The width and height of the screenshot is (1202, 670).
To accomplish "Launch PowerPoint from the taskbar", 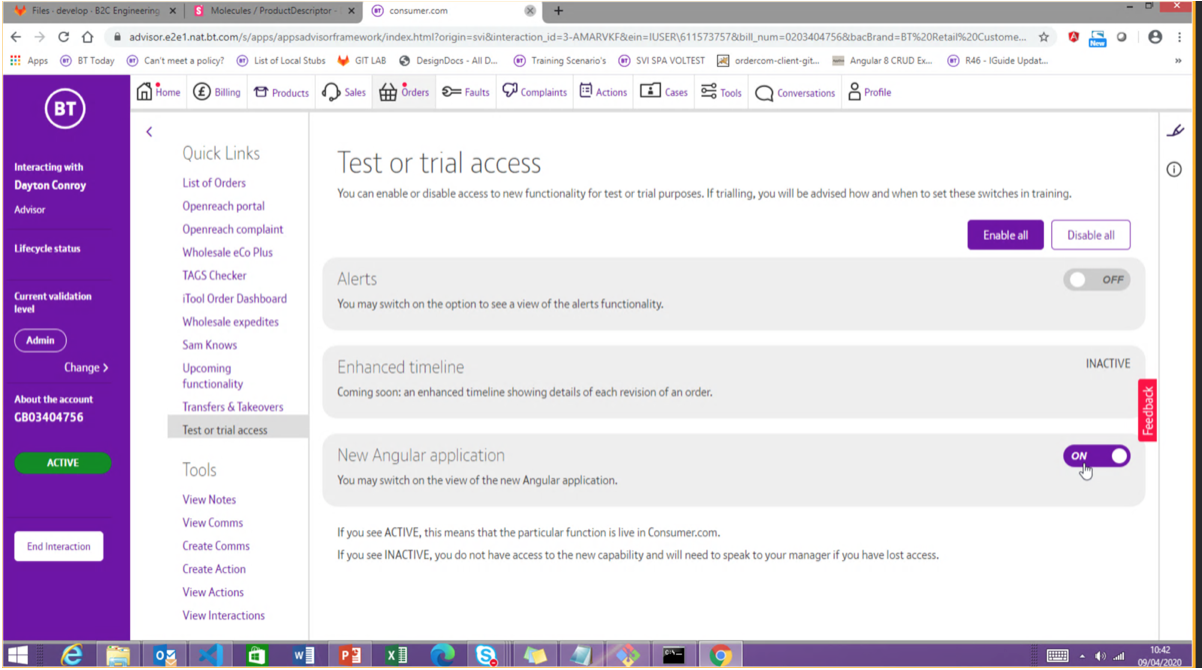I will (x=350, y=656).
